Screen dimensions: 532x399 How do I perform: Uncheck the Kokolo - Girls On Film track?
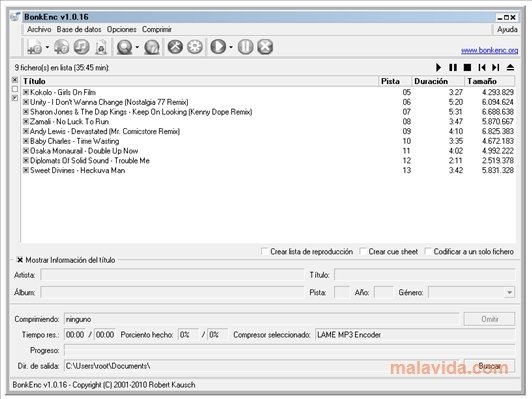[26, 92]
